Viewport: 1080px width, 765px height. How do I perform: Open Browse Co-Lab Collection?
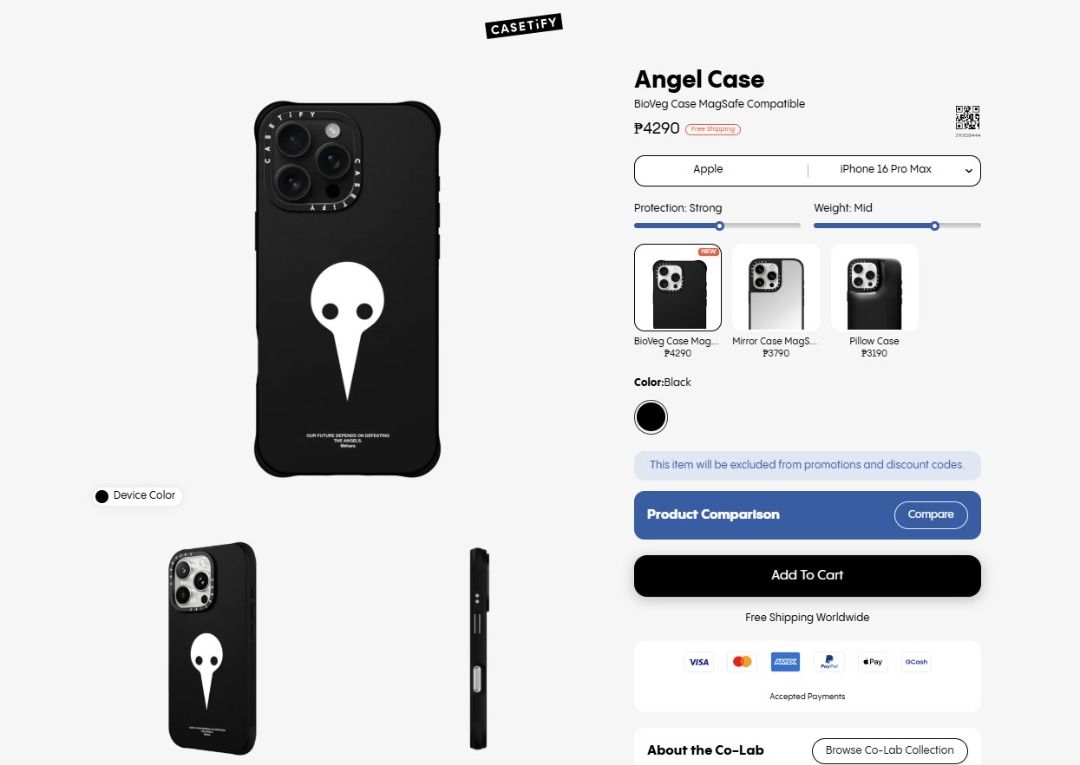(x=889, y=751)
